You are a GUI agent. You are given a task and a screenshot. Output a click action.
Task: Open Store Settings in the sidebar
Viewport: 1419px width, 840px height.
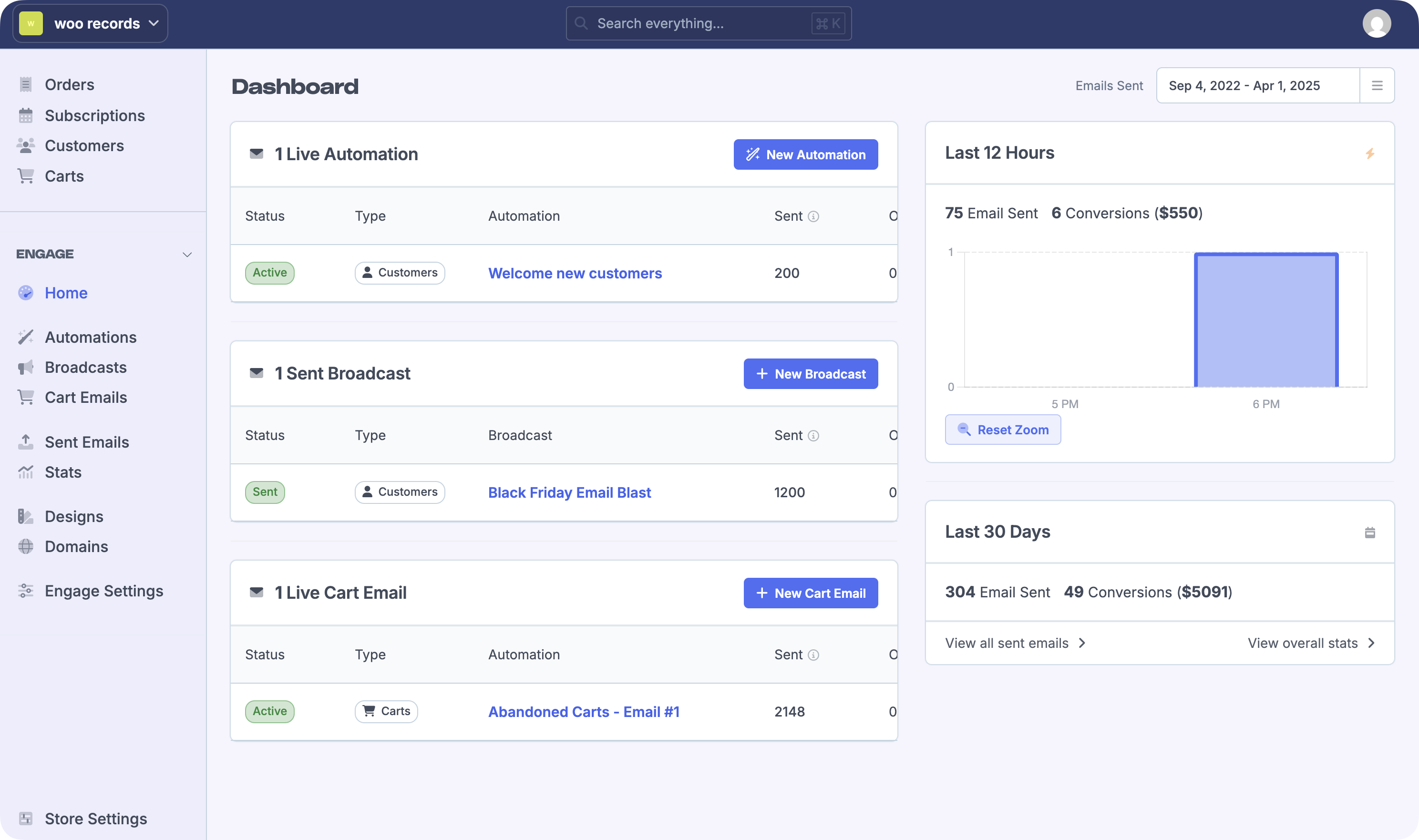(x=96, y=819)
